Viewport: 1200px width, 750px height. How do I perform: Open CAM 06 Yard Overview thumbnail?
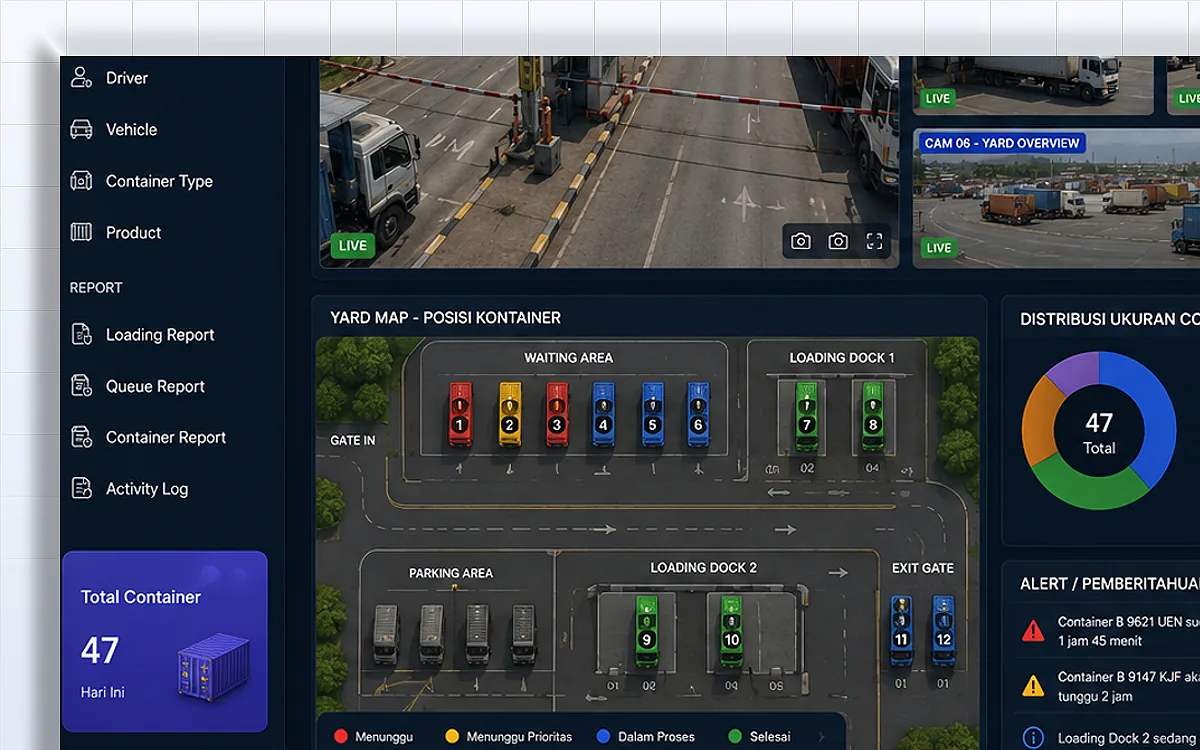coord(1056,197)
